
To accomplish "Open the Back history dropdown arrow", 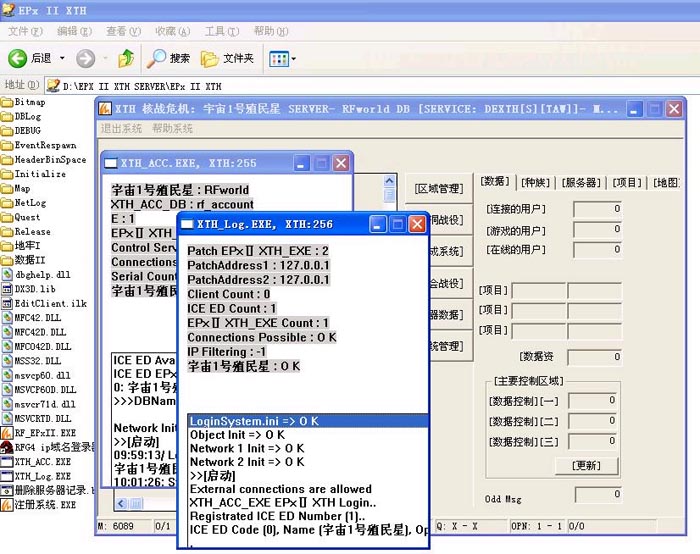I will (x=60, y=59).
